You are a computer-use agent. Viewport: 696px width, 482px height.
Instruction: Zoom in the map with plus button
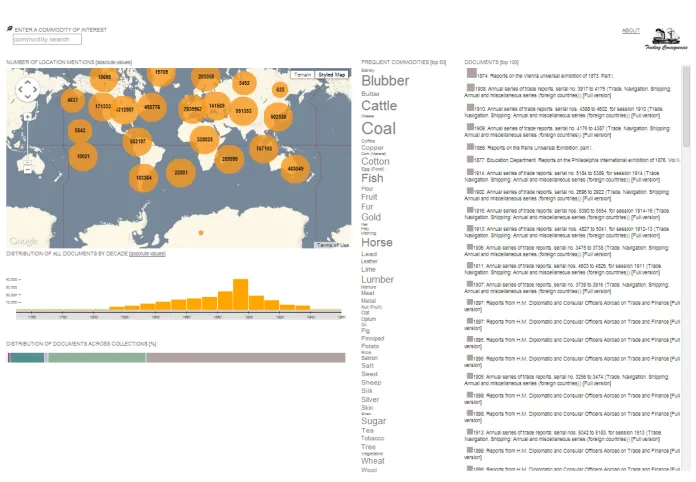[x=28, y=117]
